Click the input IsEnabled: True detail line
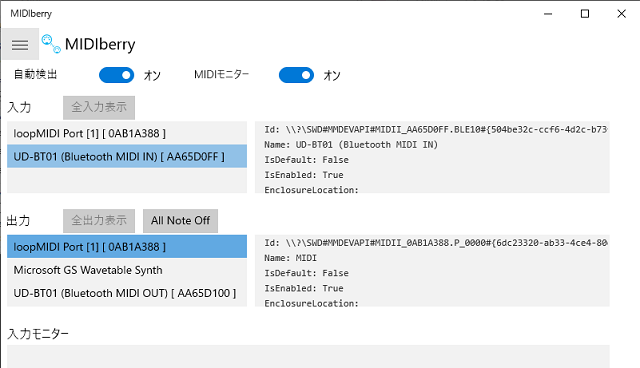Viewport: 640px width, 368px height. pyautogui.click(x=304, y=175)
